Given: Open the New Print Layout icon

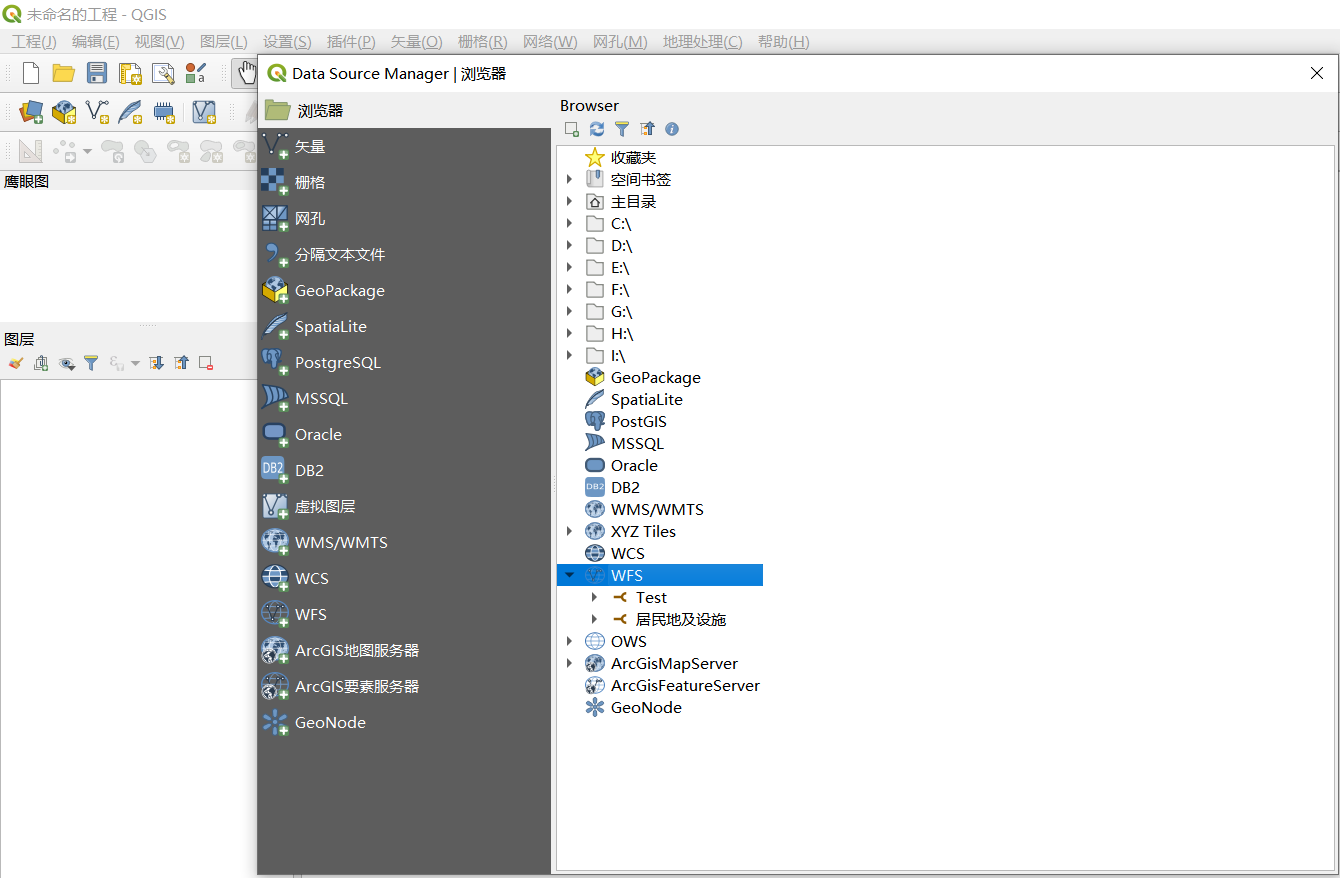Looking at the screenshot, I should coord(130,73).
